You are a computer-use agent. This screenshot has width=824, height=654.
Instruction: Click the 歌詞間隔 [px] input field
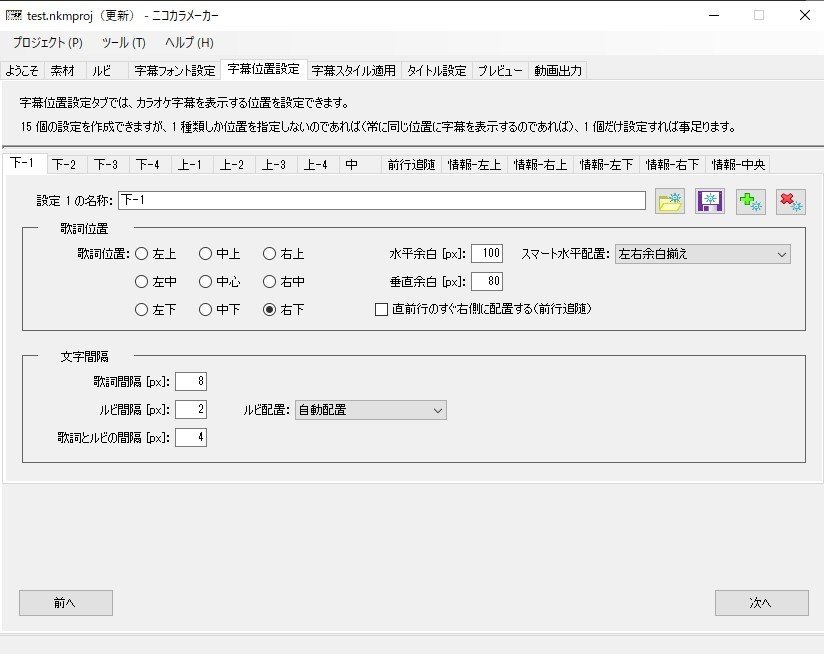(x=191, y=381)
